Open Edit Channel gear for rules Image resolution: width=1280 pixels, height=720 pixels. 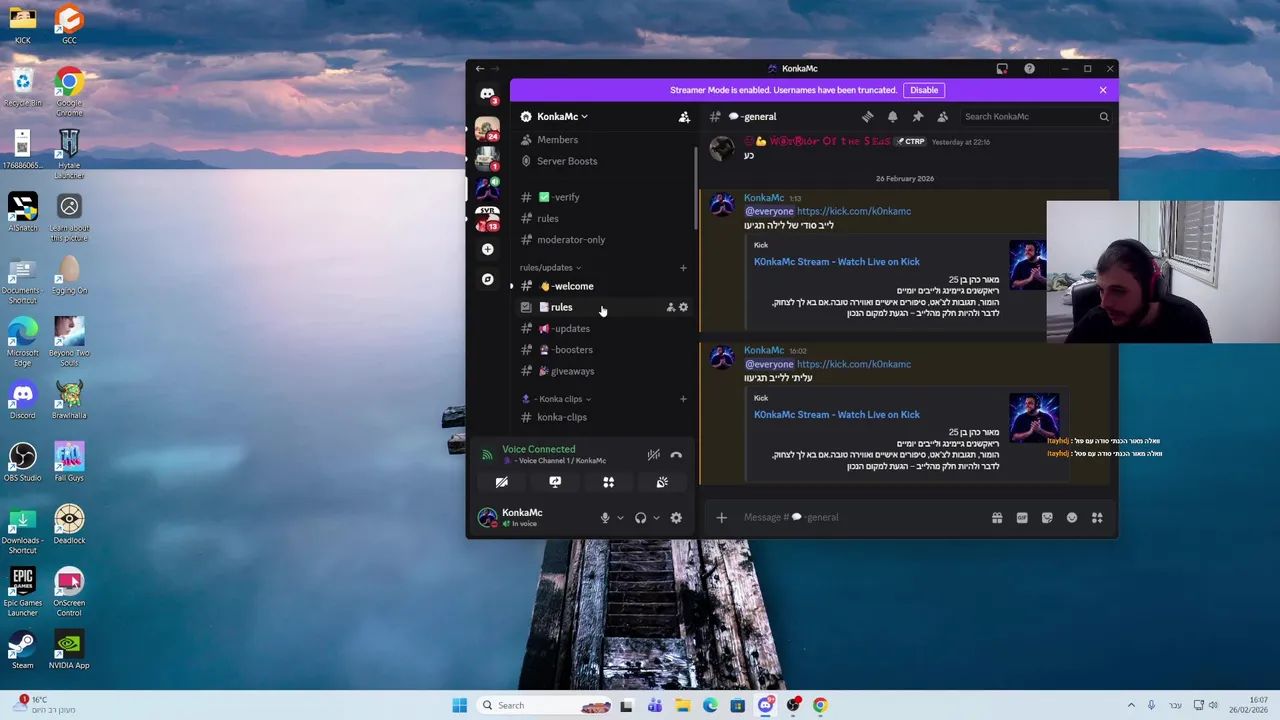tap(683, 308)
